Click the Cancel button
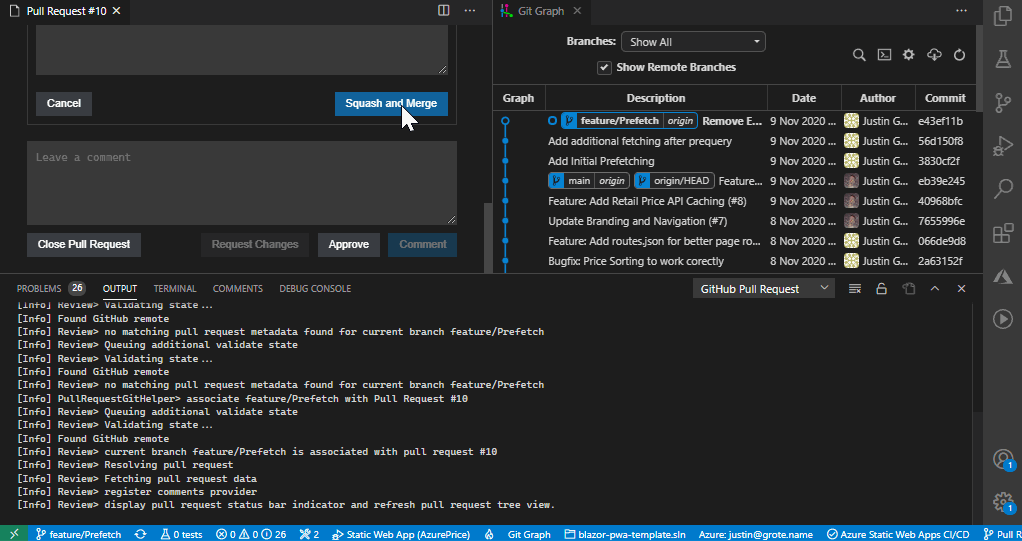This screenshot has width=1022, height=541. tap(64, 104)
